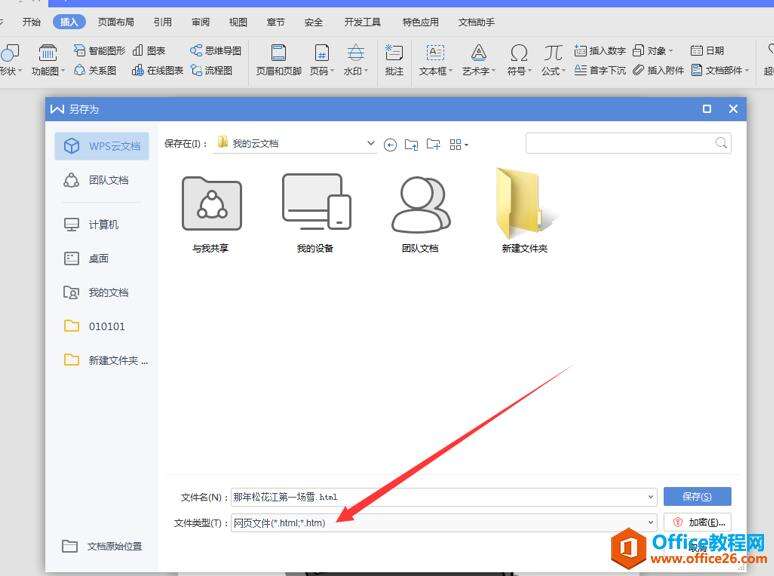
Task: Expand the 保存在 location dropdown
Action: [371, 143]
